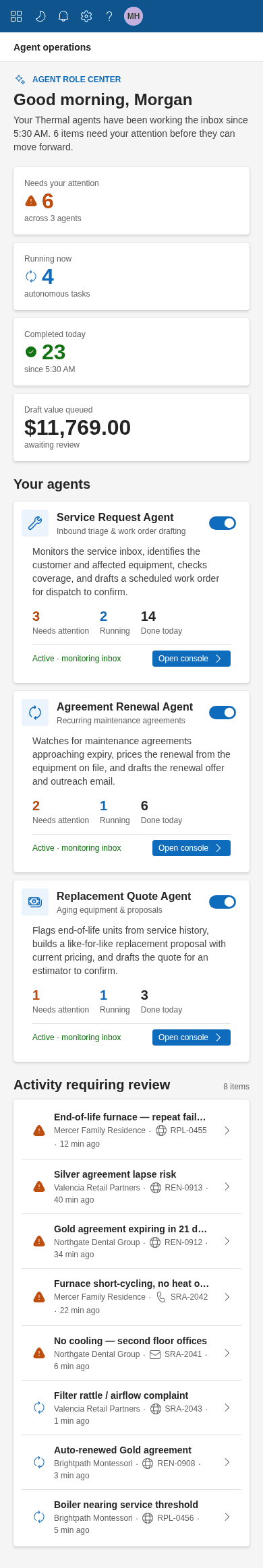Open console for Service Request Agent
Screen dimensions: 263x1568
tap(192, 659)
